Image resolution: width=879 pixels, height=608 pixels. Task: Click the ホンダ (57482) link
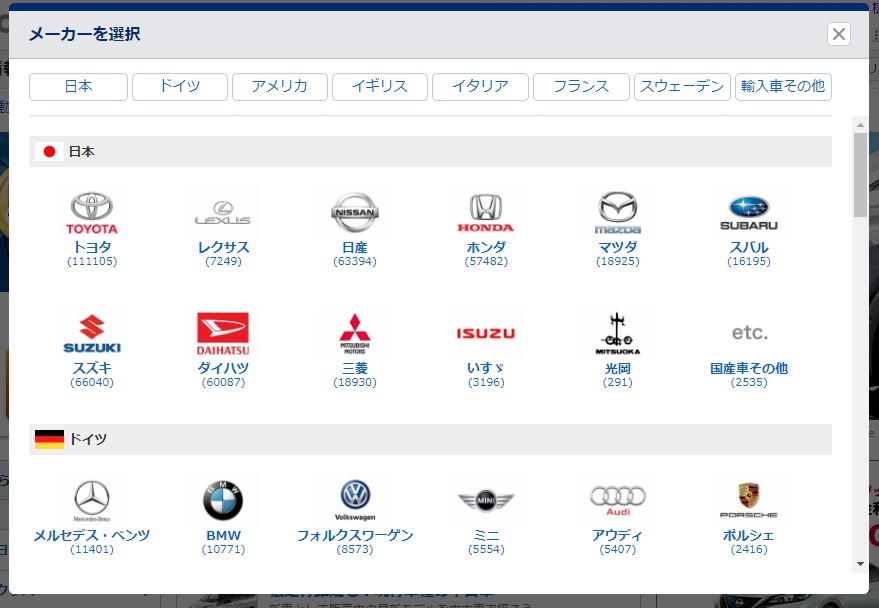click(x=486, y=253)
